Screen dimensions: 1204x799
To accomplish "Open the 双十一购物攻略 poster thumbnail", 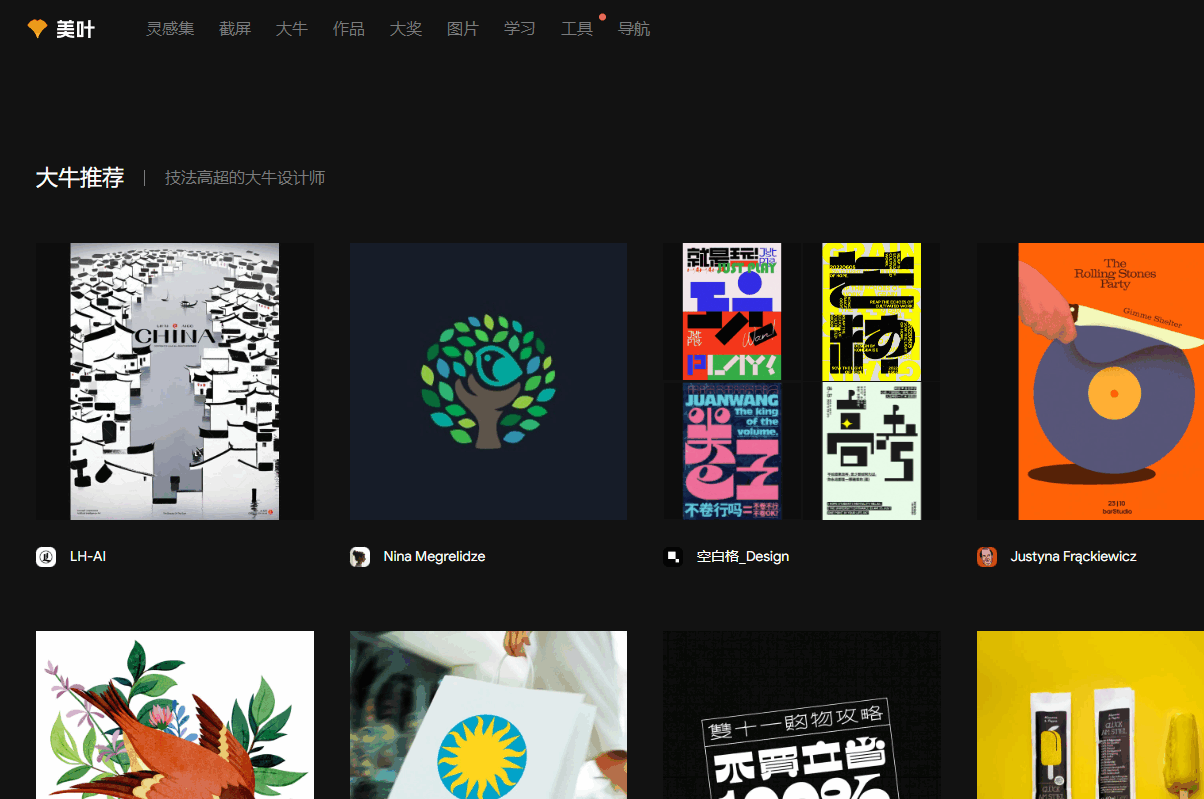I will 801,714.
